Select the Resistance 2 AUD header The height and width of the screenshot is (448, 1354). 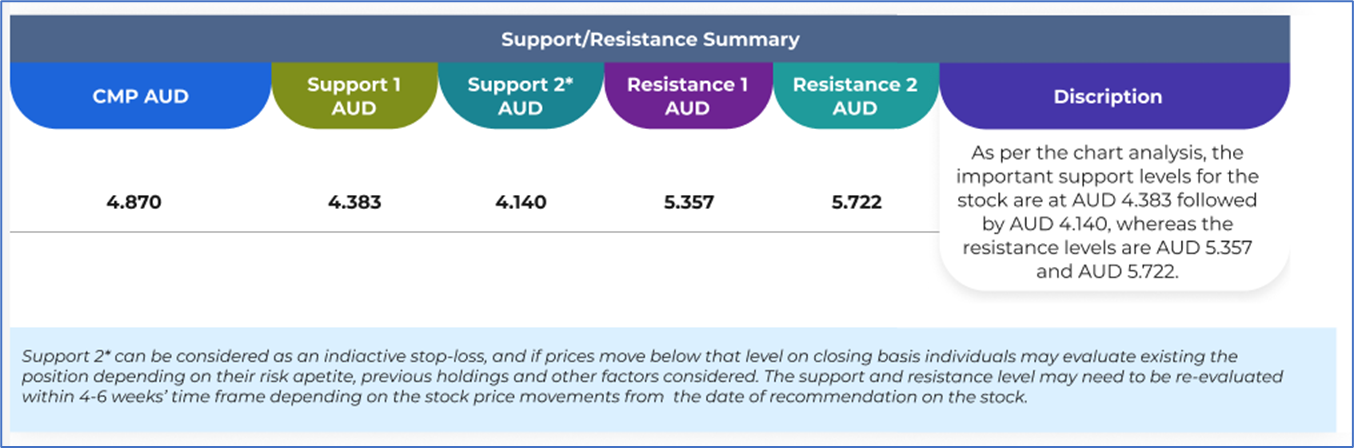(x=855, y=96)
